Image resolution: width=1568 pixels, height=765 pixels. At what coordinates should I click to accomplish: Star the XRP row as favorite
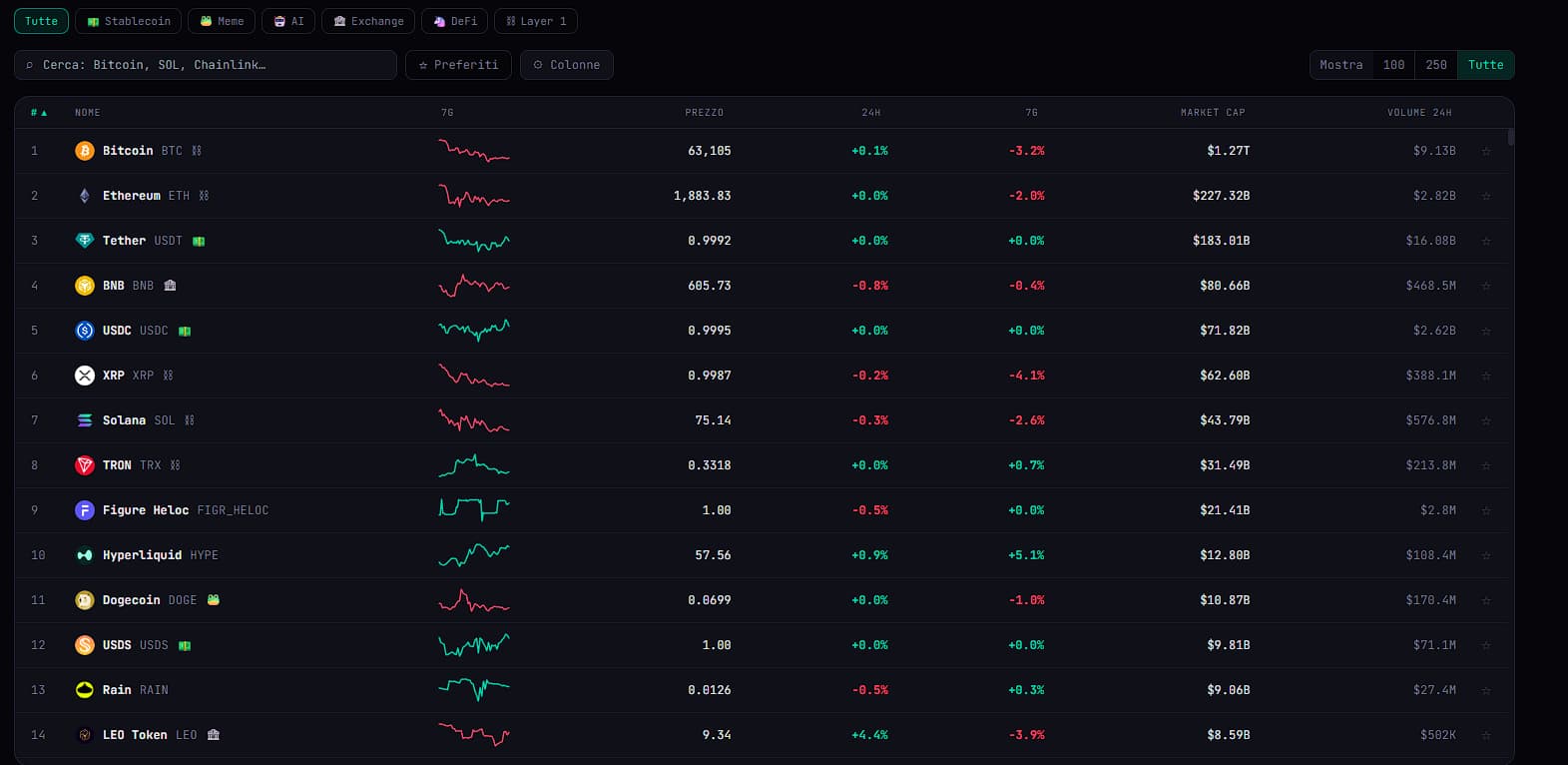1486,376
